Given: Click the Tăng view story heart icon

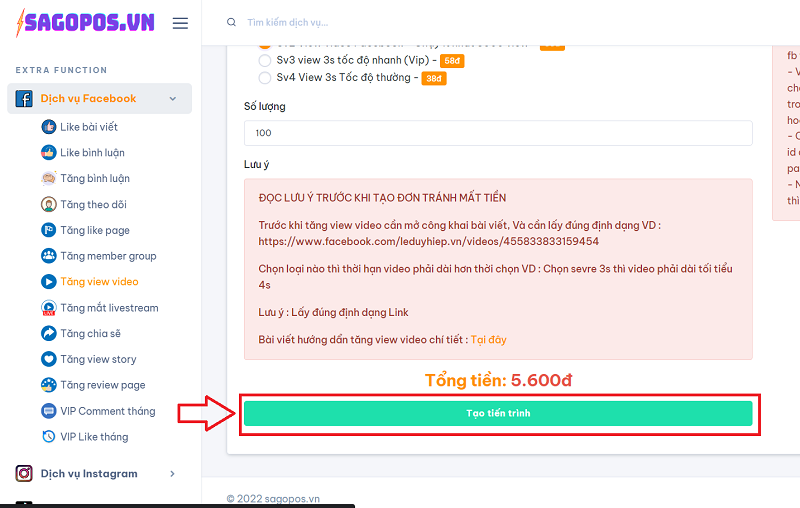Looking at the screenshot, I should (48, 359).
